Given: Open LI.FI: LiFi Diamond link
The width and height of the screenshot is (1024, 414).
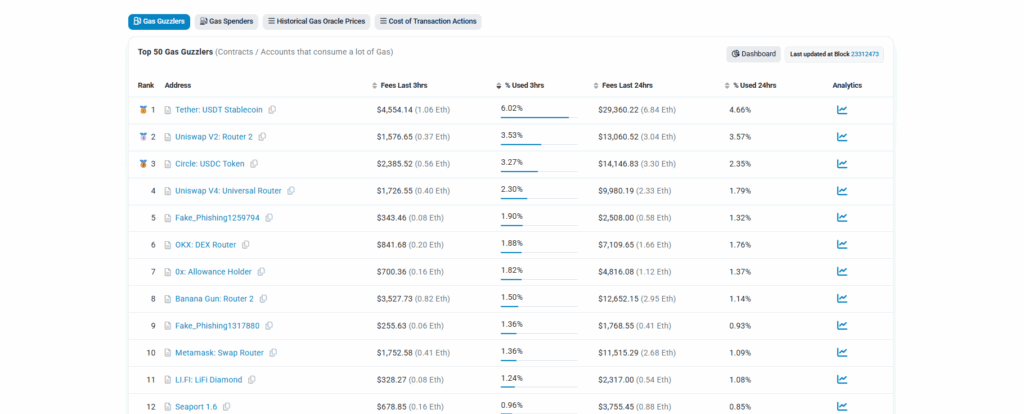Looking at the screenshot, I should point(208,379).
